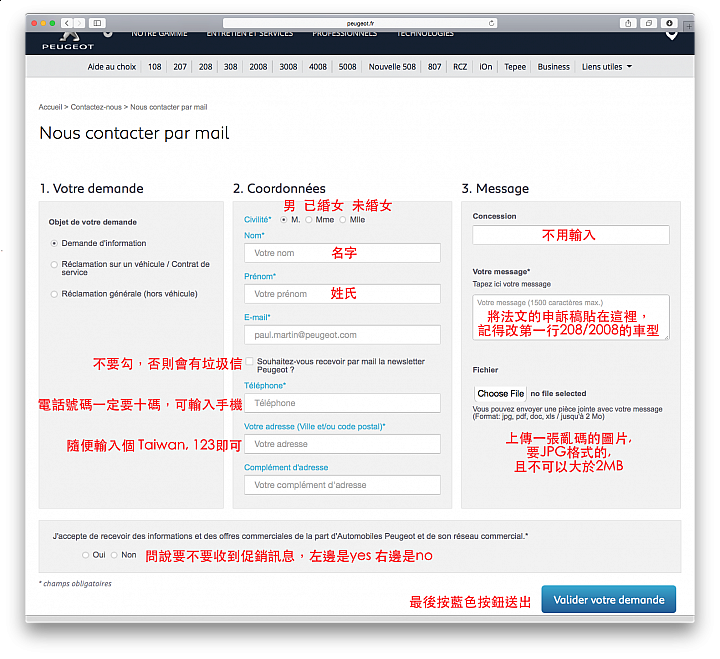
Task: Open the Safari downloads icon
Action: point(669,23)
